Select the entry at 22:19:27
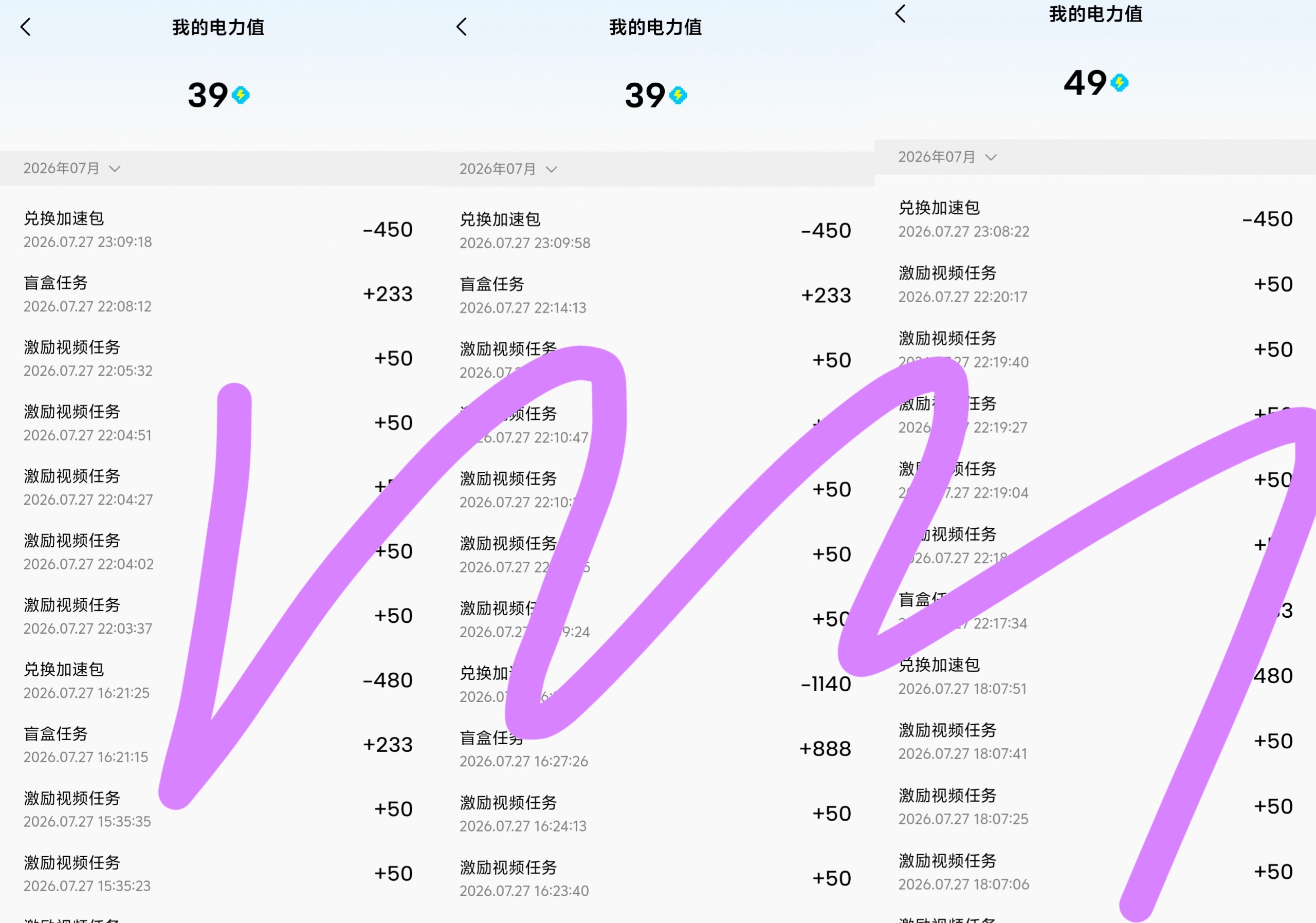The width and height of the screenshot is (1316, 923). click(x=1095, y=415)
